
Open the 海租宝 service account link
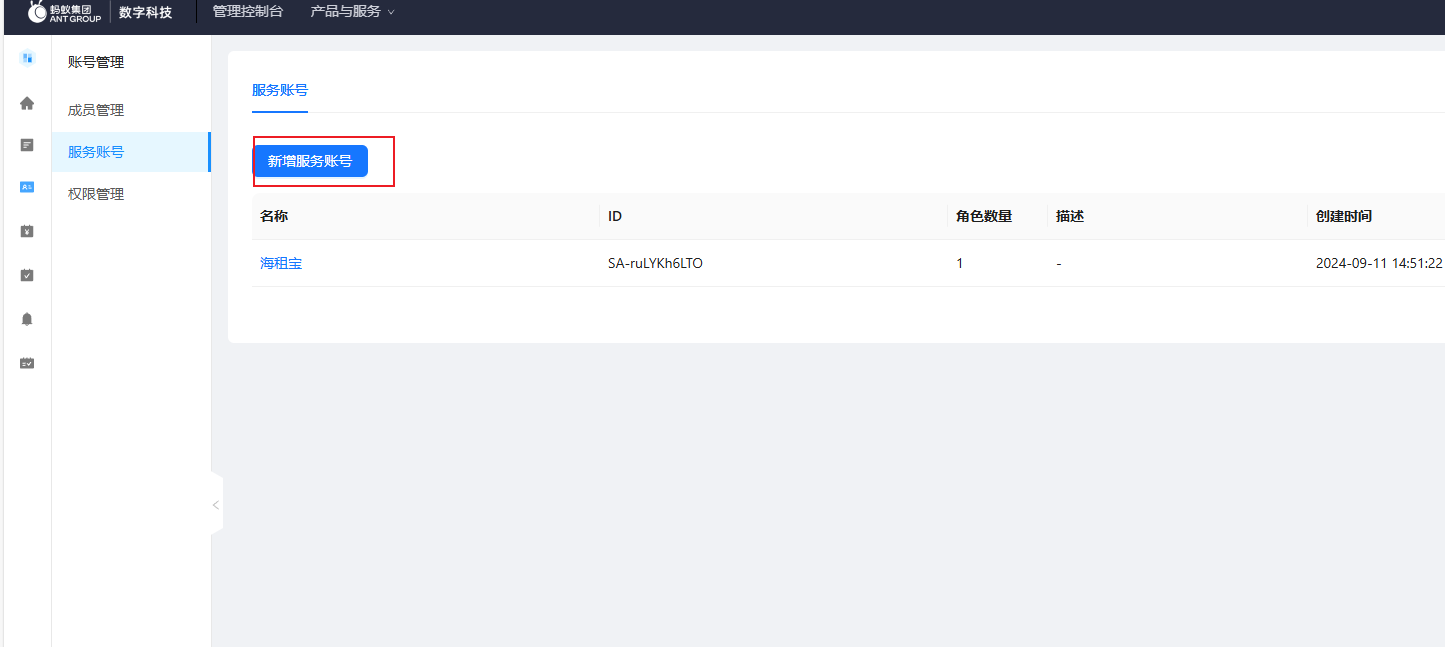281,263
